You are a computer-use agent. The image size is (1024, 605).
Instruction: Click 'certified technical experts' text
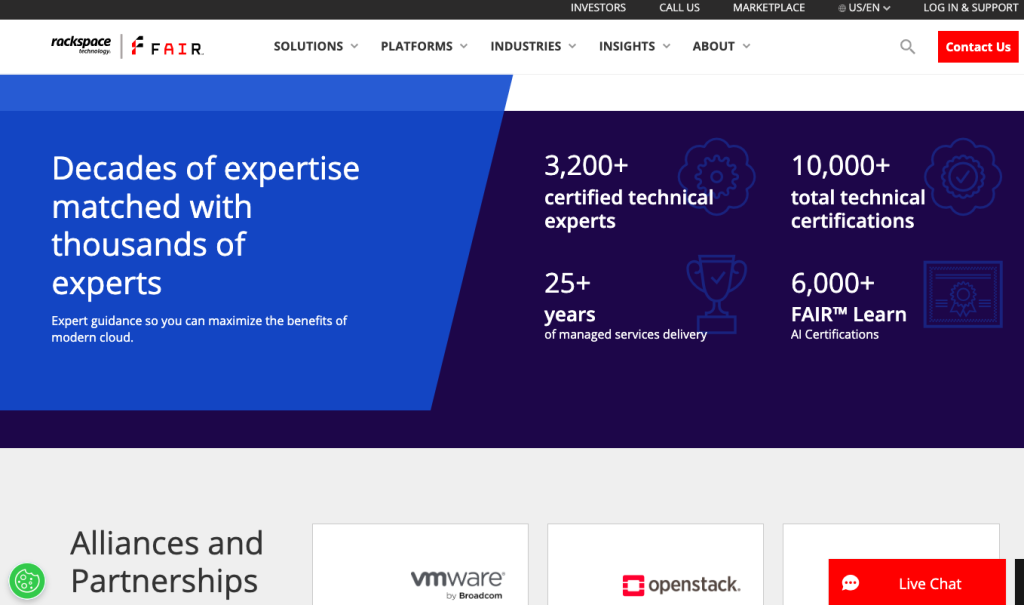tap(628, 209)
